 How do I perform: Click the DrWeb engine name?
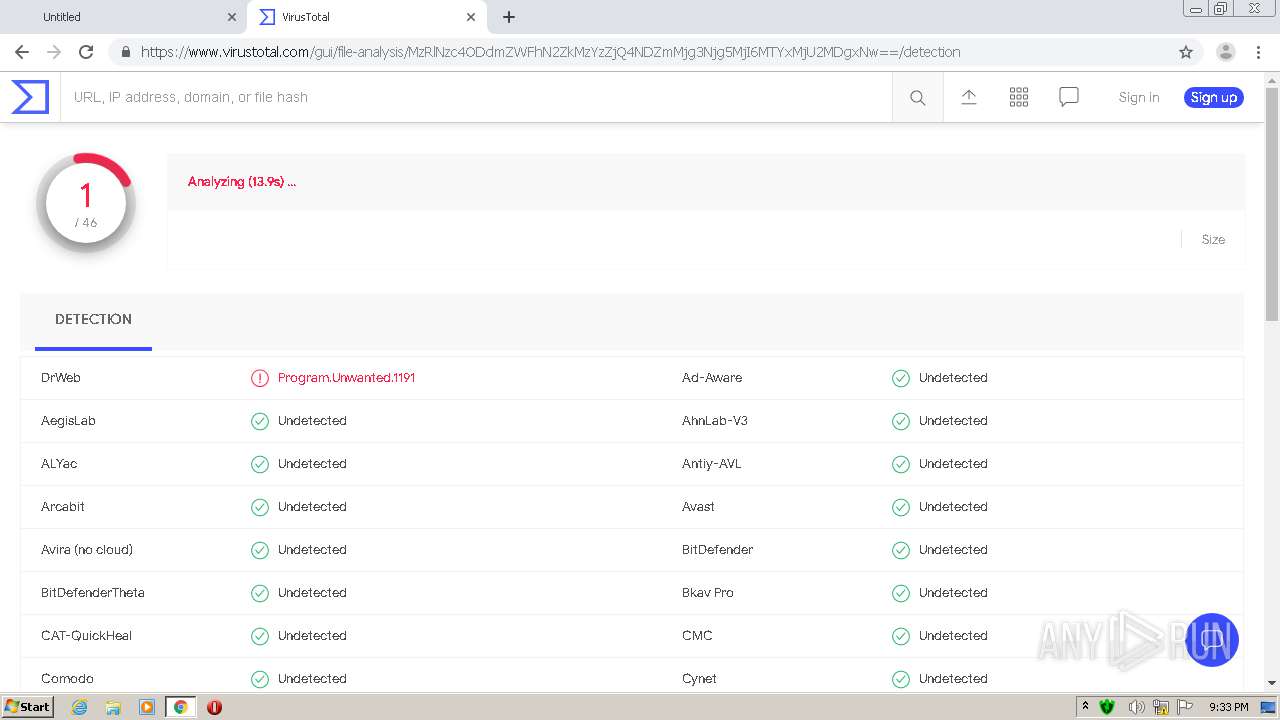(x=61, y=378)
